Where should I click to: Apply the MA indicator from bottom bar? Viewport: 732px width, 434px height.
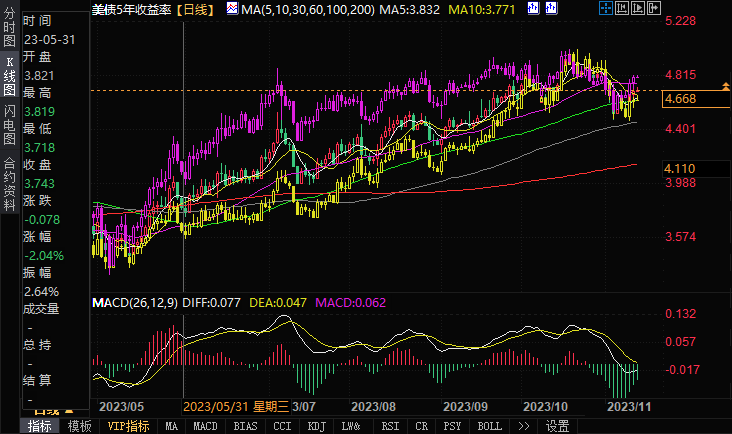point(172,426)
